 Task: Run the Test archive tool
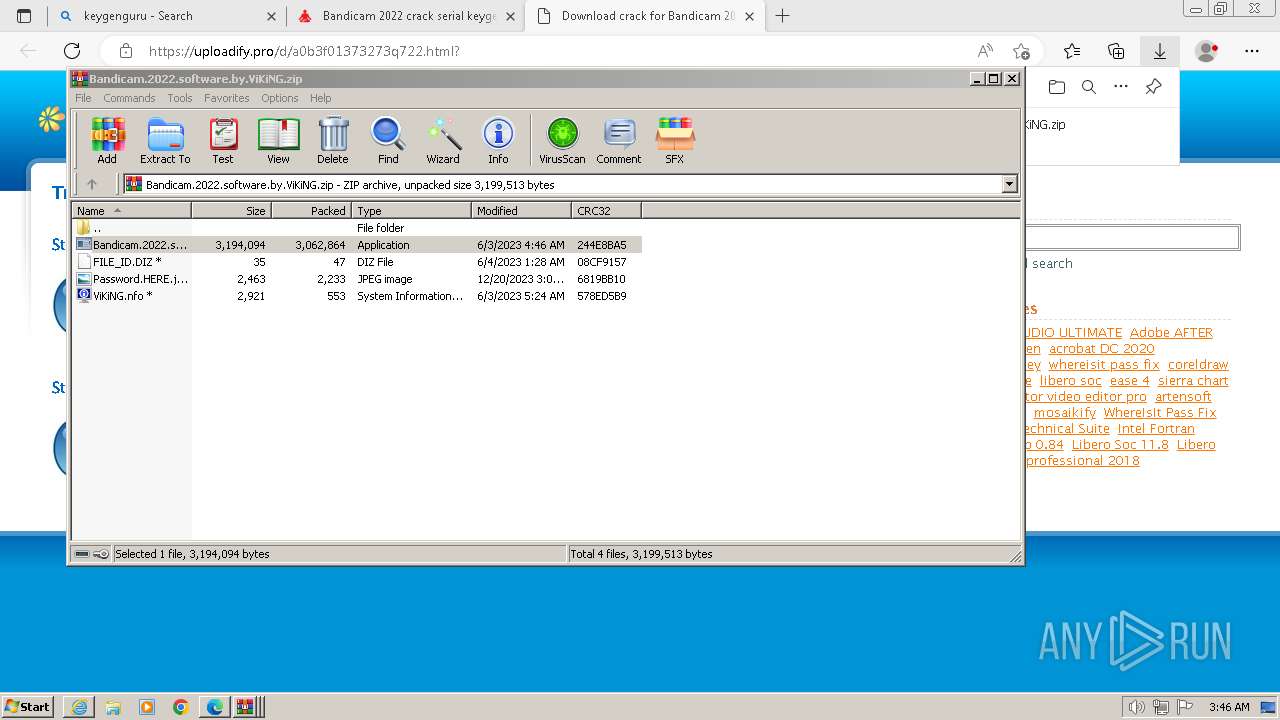pos(223,140)
